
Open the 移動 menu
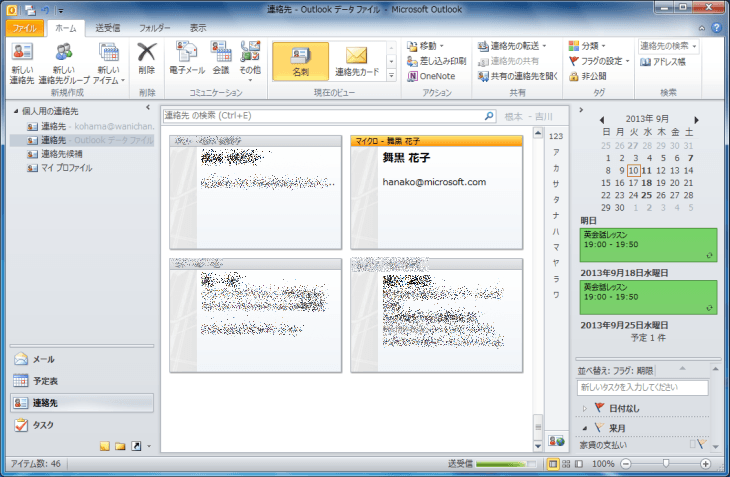click(425, 46)
